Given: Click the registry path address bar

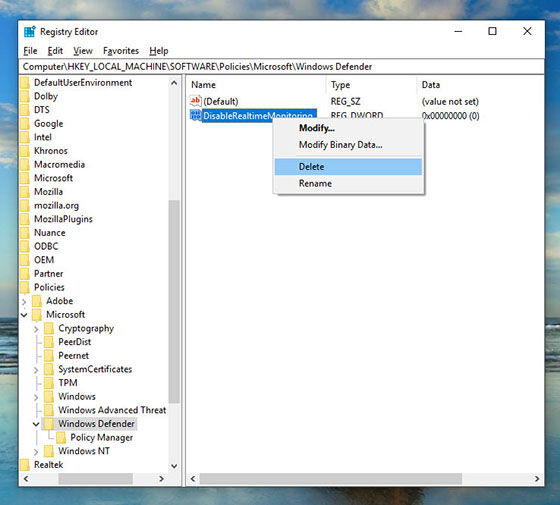Looking at the screenshot, I should 281,67.
